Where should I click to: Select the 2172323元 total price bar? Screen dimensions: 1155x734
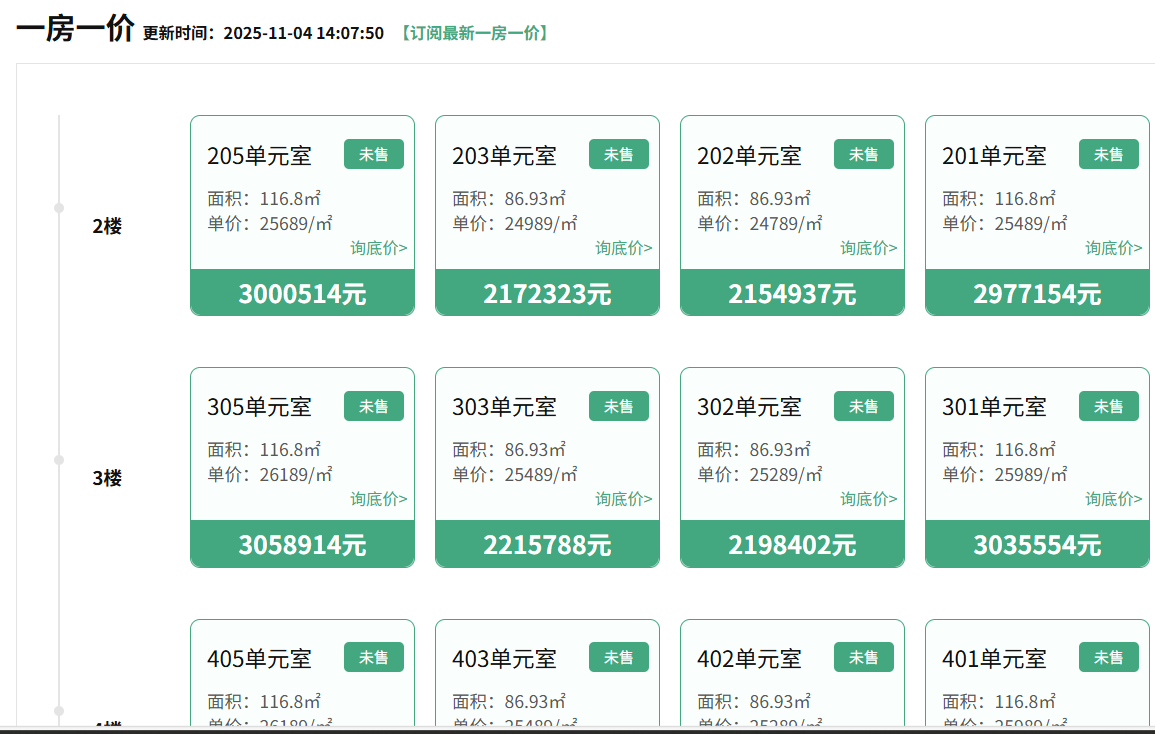click(x=547, y=293)
